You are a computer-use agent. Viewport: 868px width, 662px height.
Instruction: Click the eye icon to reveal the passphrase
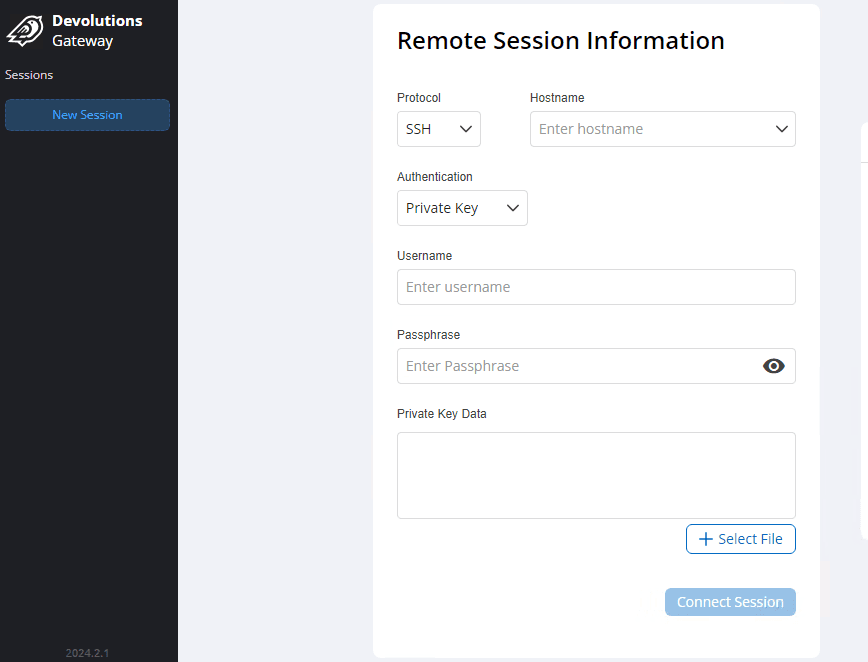tap(773, 366)
